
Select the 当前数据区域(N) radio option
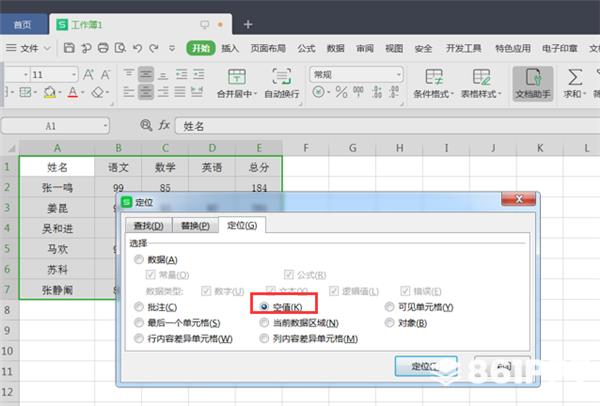point(264,323)
